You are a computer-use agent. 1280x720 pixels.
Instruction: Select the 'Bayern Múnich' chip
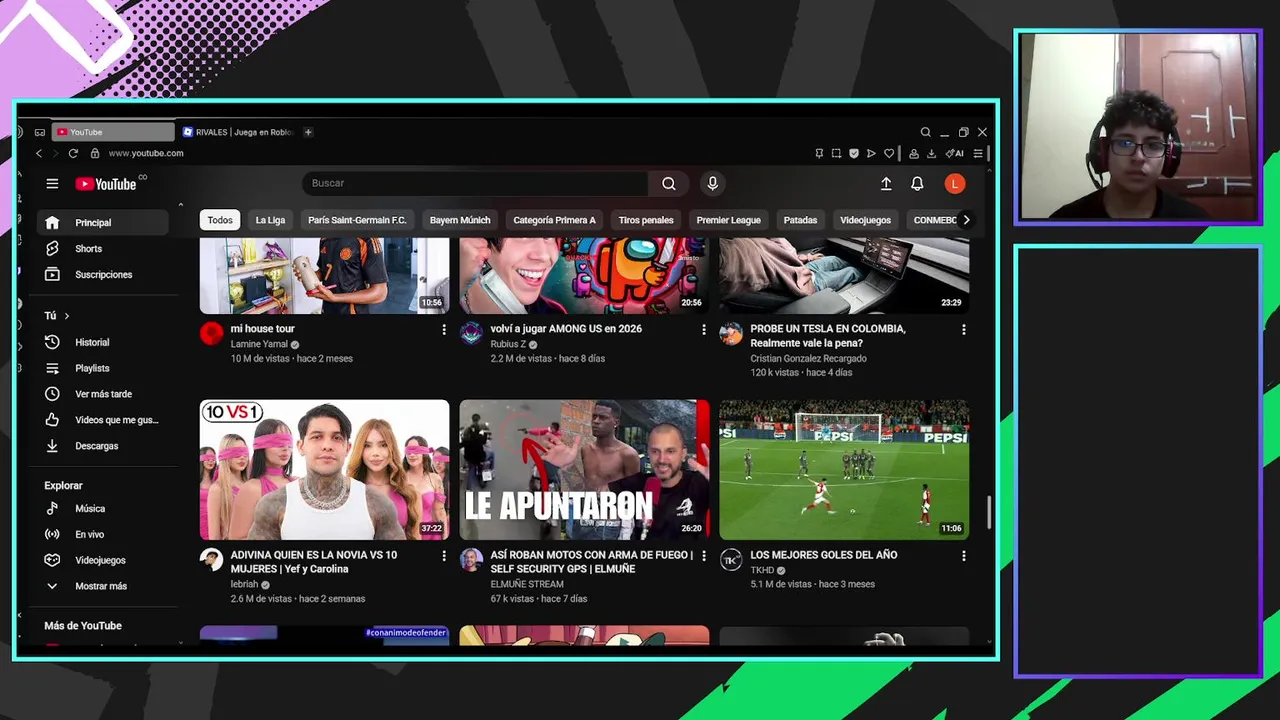click(x=460, y=220)
